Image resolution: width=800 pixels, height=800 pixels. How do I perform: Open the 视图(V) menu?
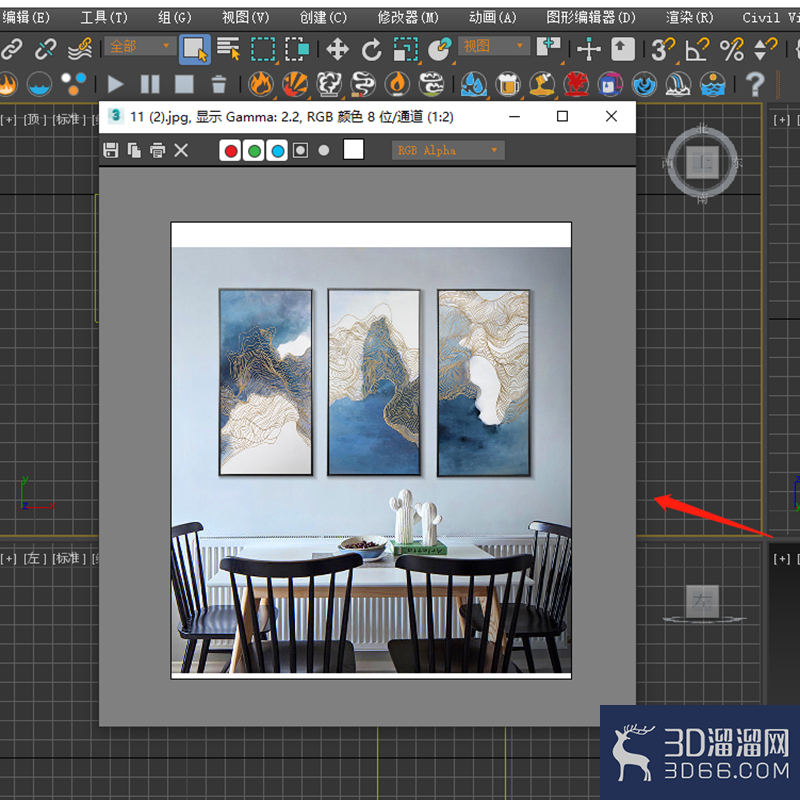pos(245,18)
